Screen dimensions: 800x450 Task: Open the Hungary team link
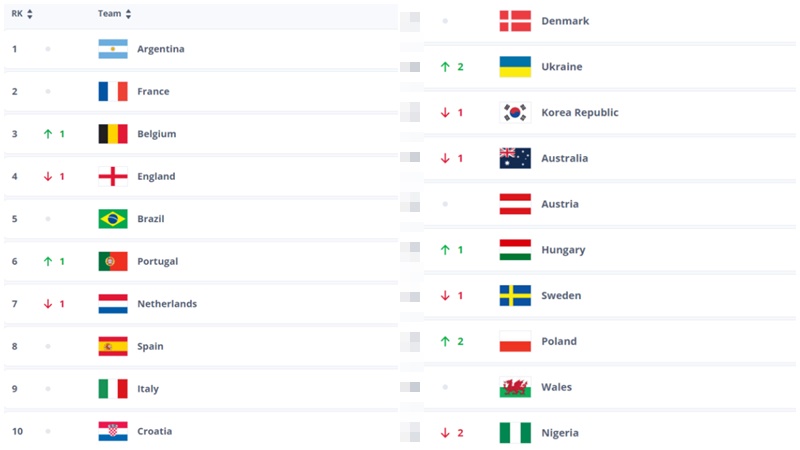tap(563, 250)
